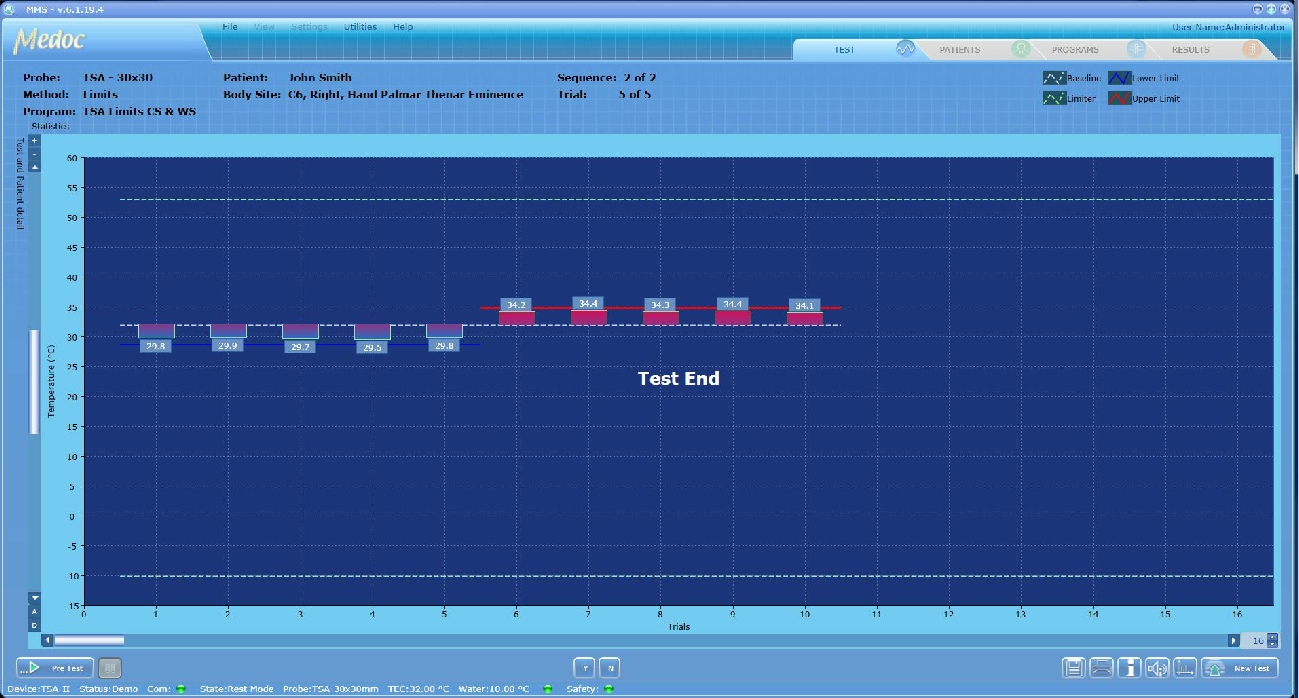Click the New Test button
This screenshot has height=698, width=1299.
point(1240,668)
